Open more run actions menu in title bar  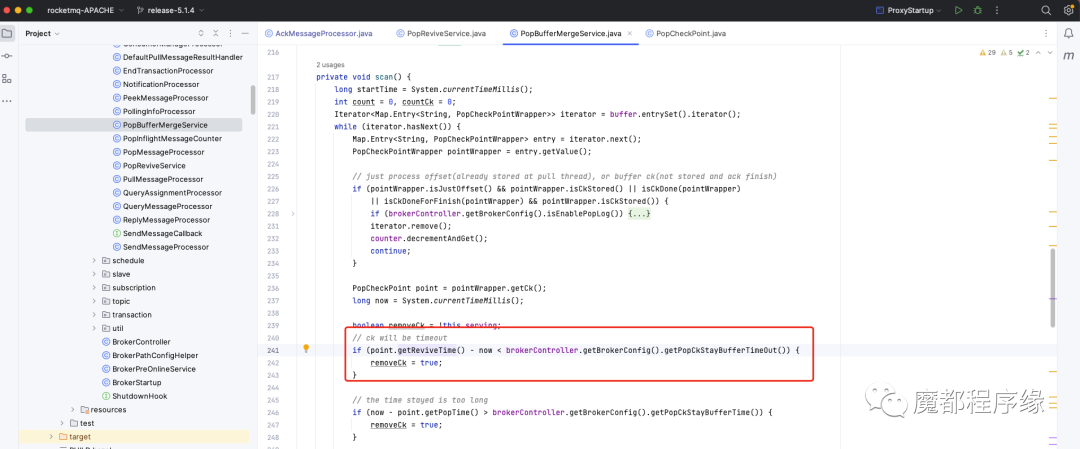click(x=997, y=10)
